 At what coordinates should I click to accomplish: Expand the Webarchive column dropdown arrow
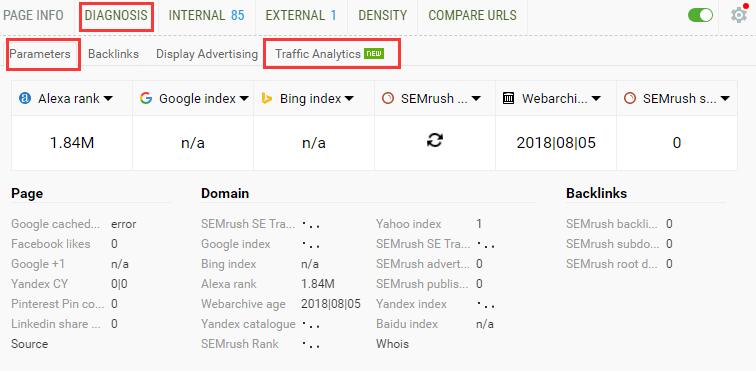596,99
